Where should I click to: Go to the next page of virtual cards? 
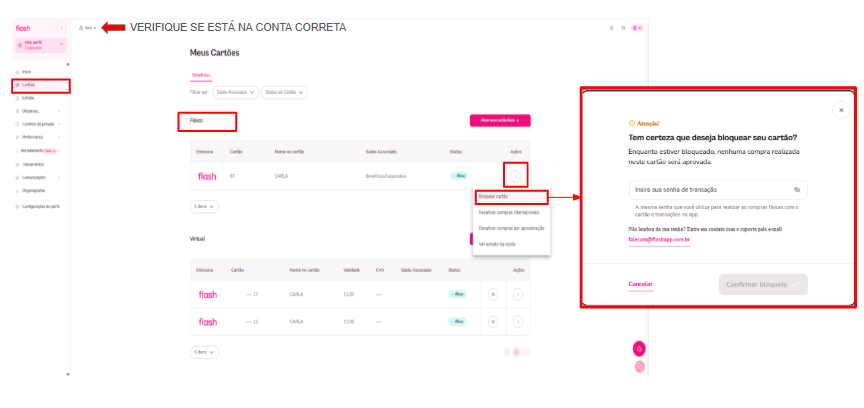point(526,352)
